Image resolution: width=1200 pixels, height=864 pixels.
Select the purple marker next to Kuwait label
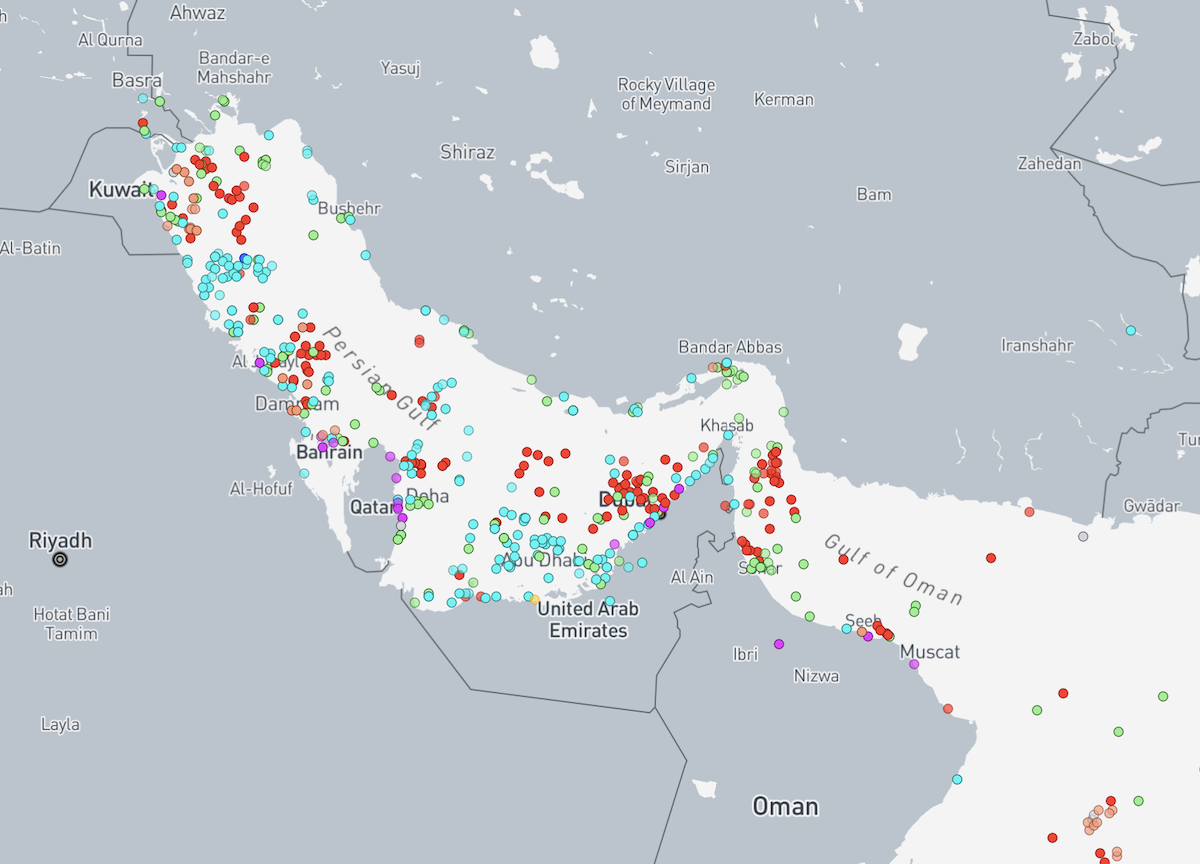160,195
